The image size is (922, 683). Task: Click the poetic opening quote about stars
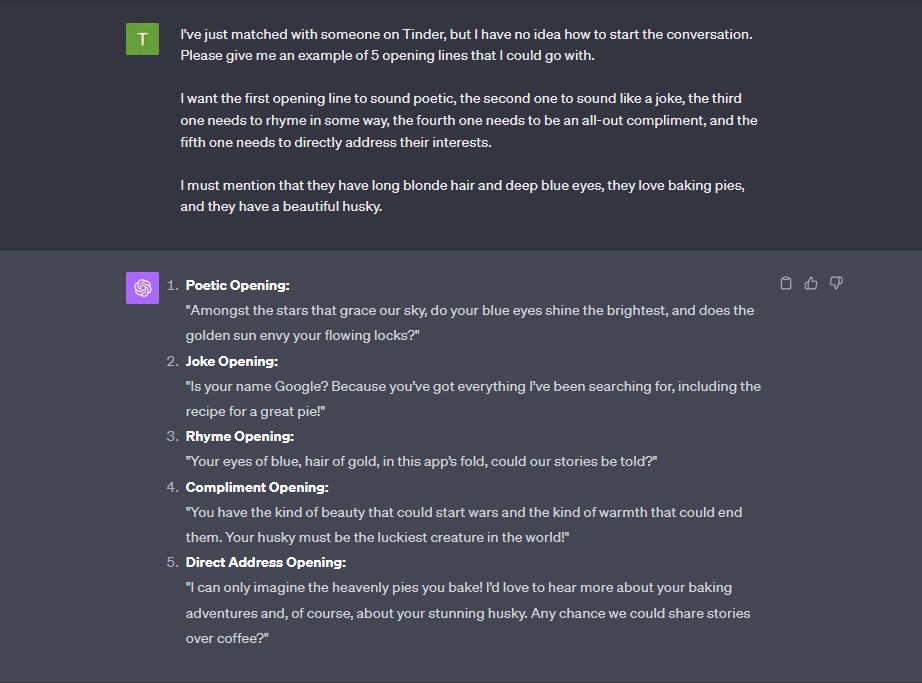(x=468, y=310)
